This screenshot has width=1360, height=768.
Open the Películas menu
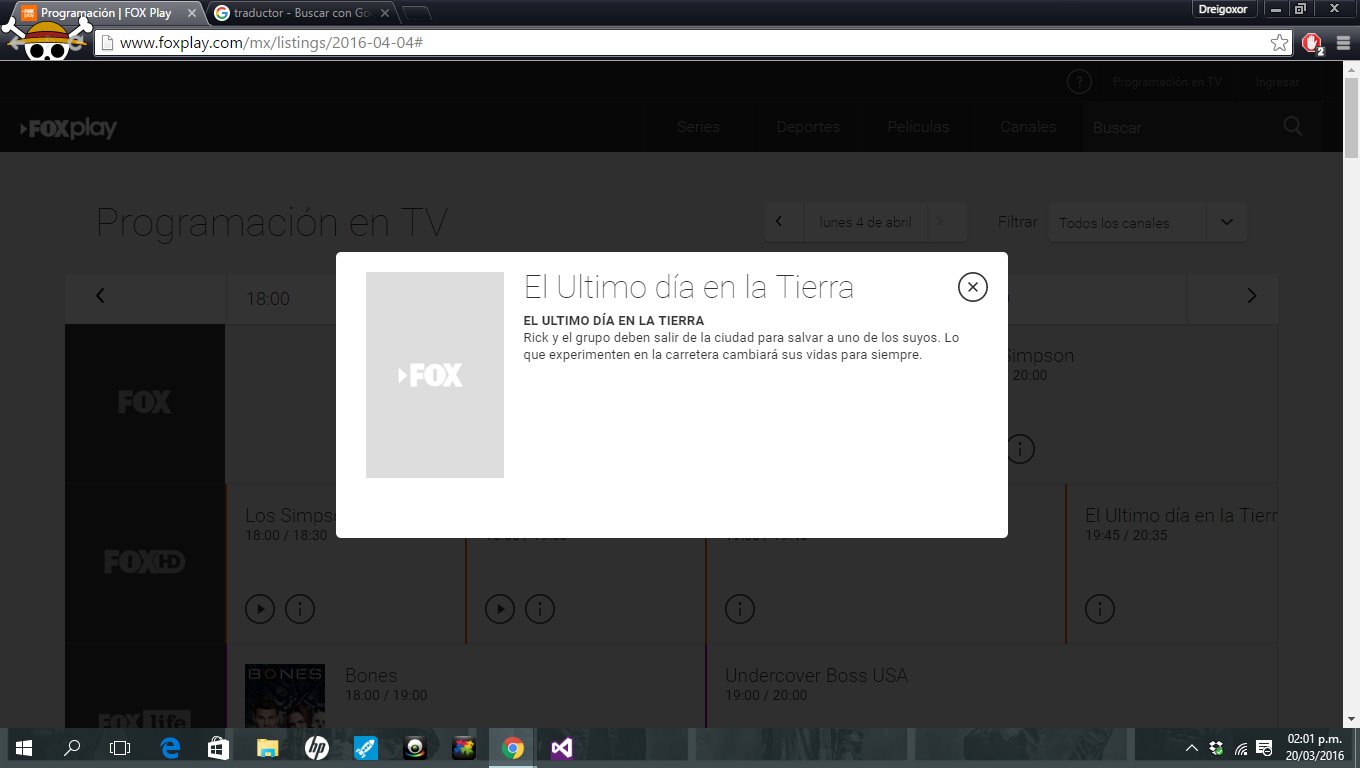click(918, 127)
